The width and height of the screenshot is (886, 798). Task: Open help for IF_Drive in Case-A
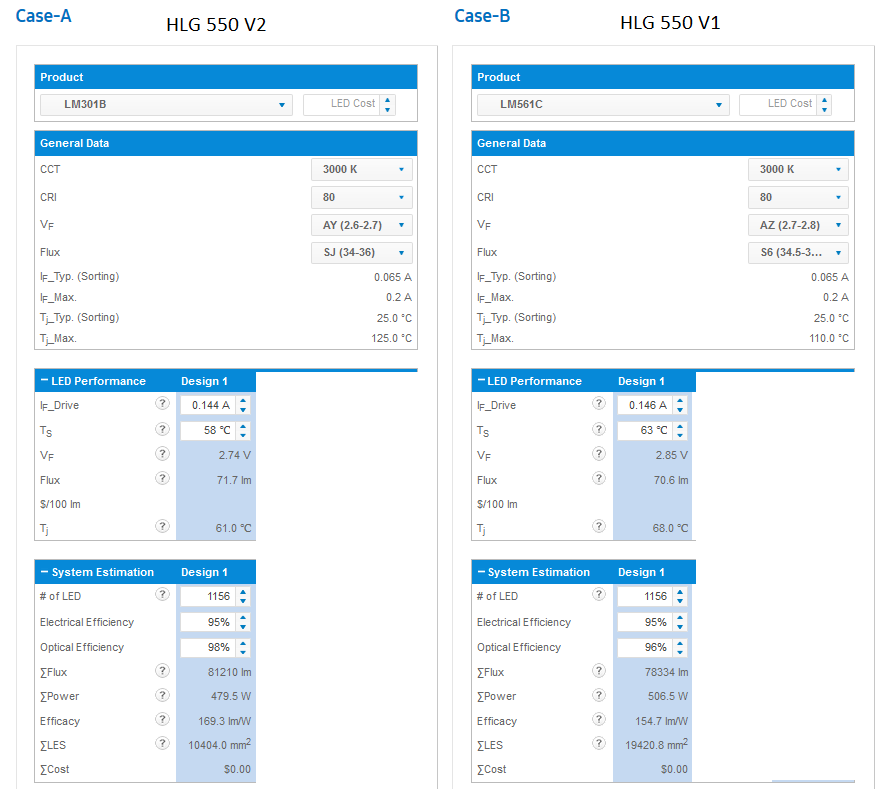[x=162, y=404]
